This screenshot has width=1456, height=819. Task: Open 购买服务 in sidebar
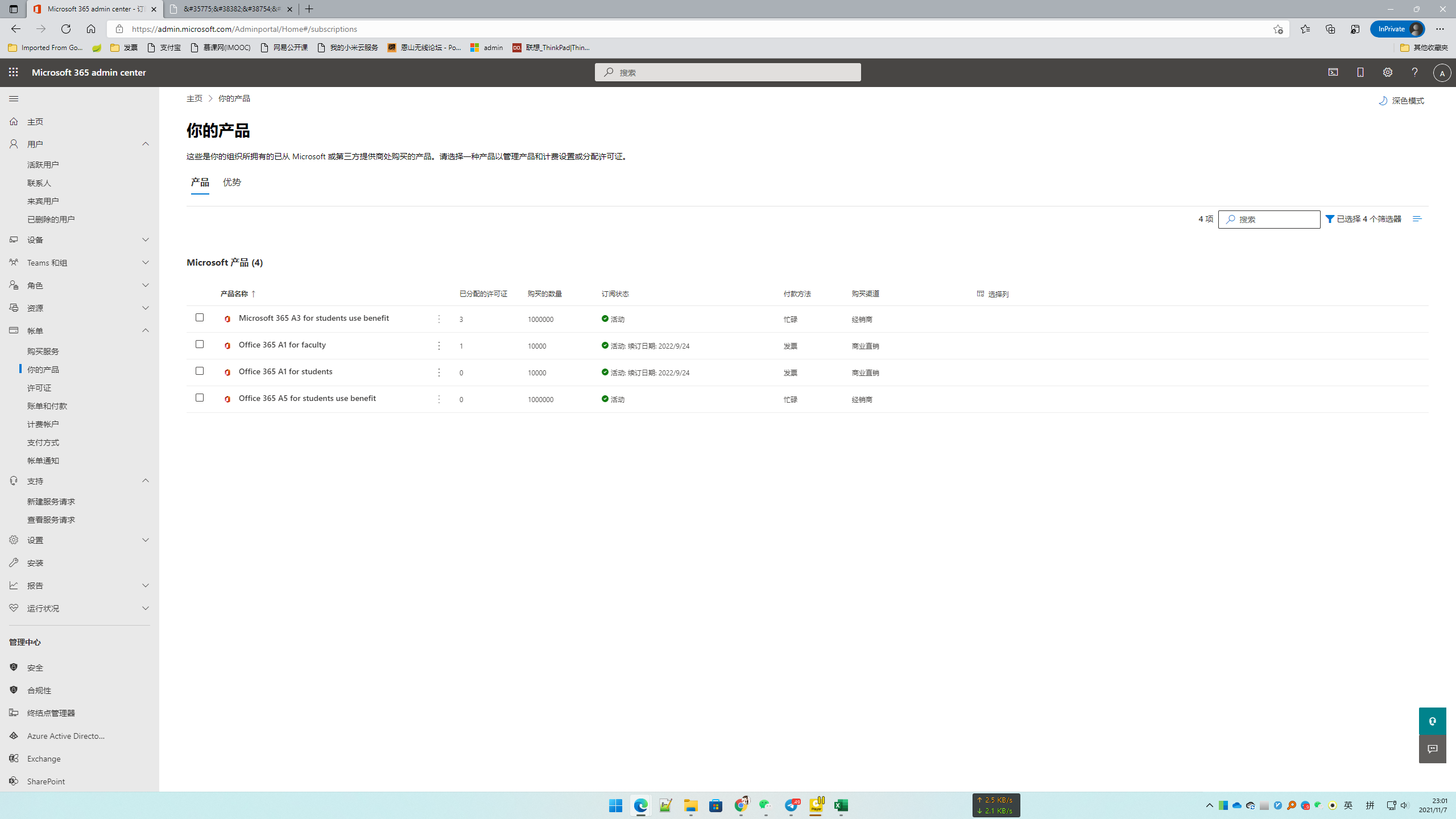(x=43, y=351)
